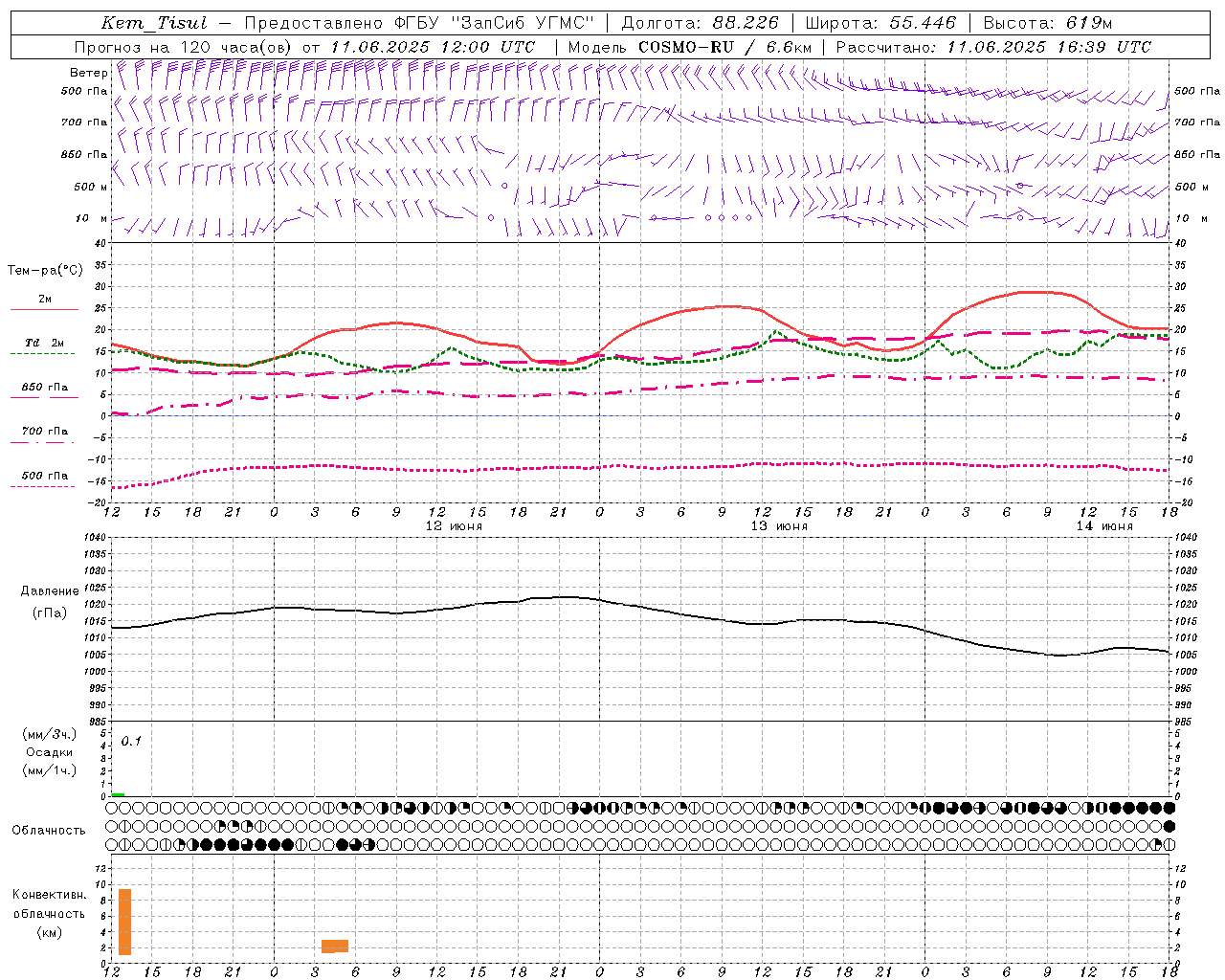Click the 13 июня date label
This screenshot has width=1225, height=980.
tap(779, 526)
